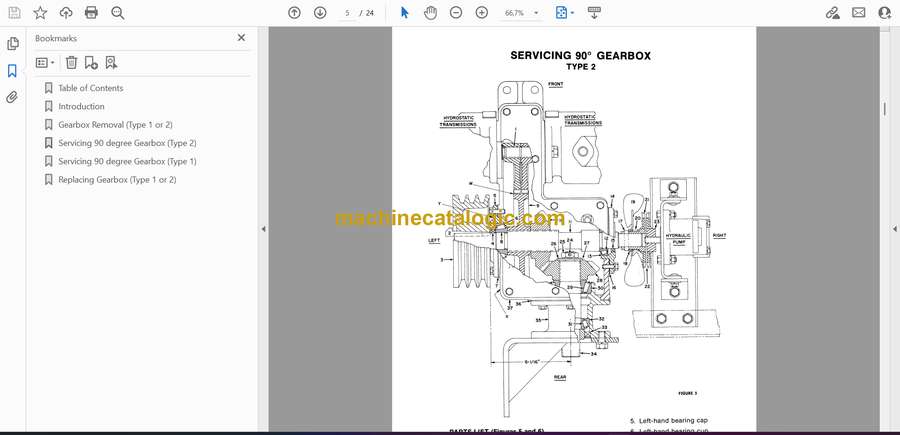Viewport: 900px width, 435px height.
Task: Click the account profile icon
Action: 885,13
